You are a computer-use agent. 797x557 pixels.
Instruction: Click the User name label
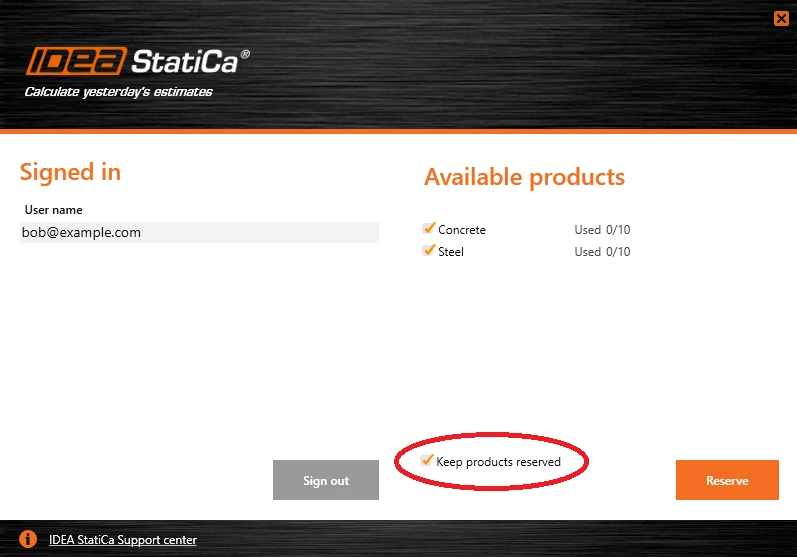tap(53, 210)
